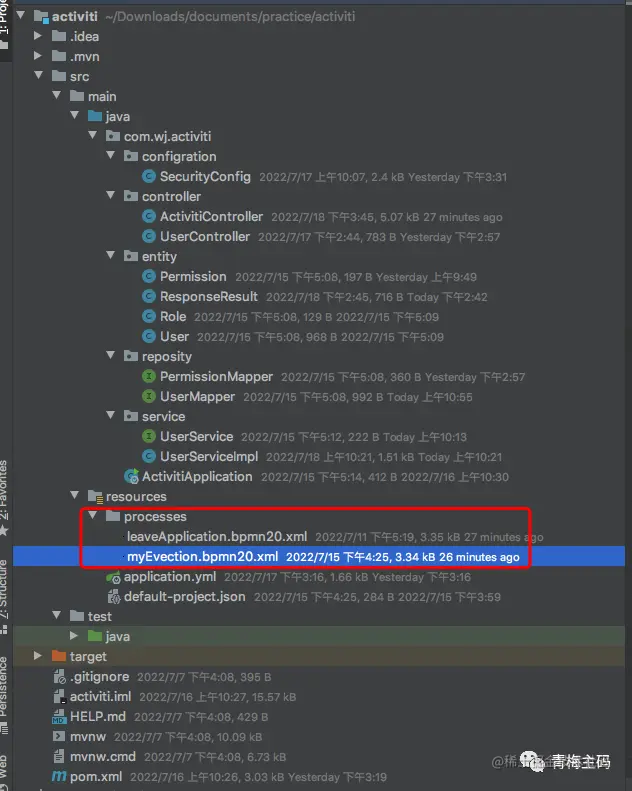Click the pom.xml Maven icon

point(59,776)
